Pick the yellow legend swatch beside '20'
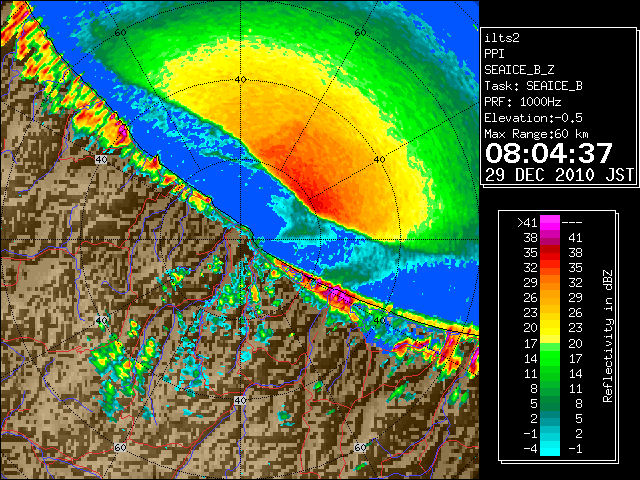Image resolution: width=640 pixels, height=480 pixels. tap(550, 328)
